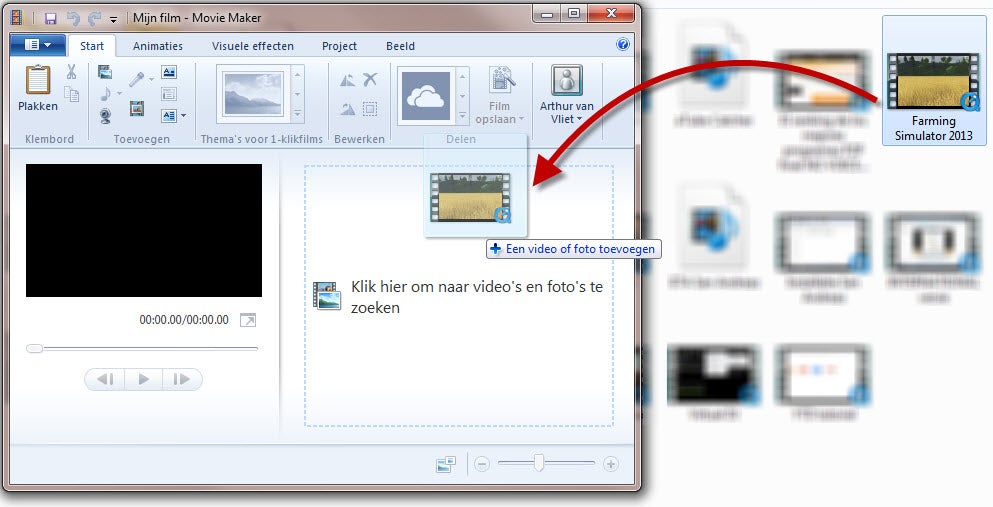The width and height of the screenshot is (993, 507).
Task: Click the preview seek bar handle
Action: tap(34, 348)
